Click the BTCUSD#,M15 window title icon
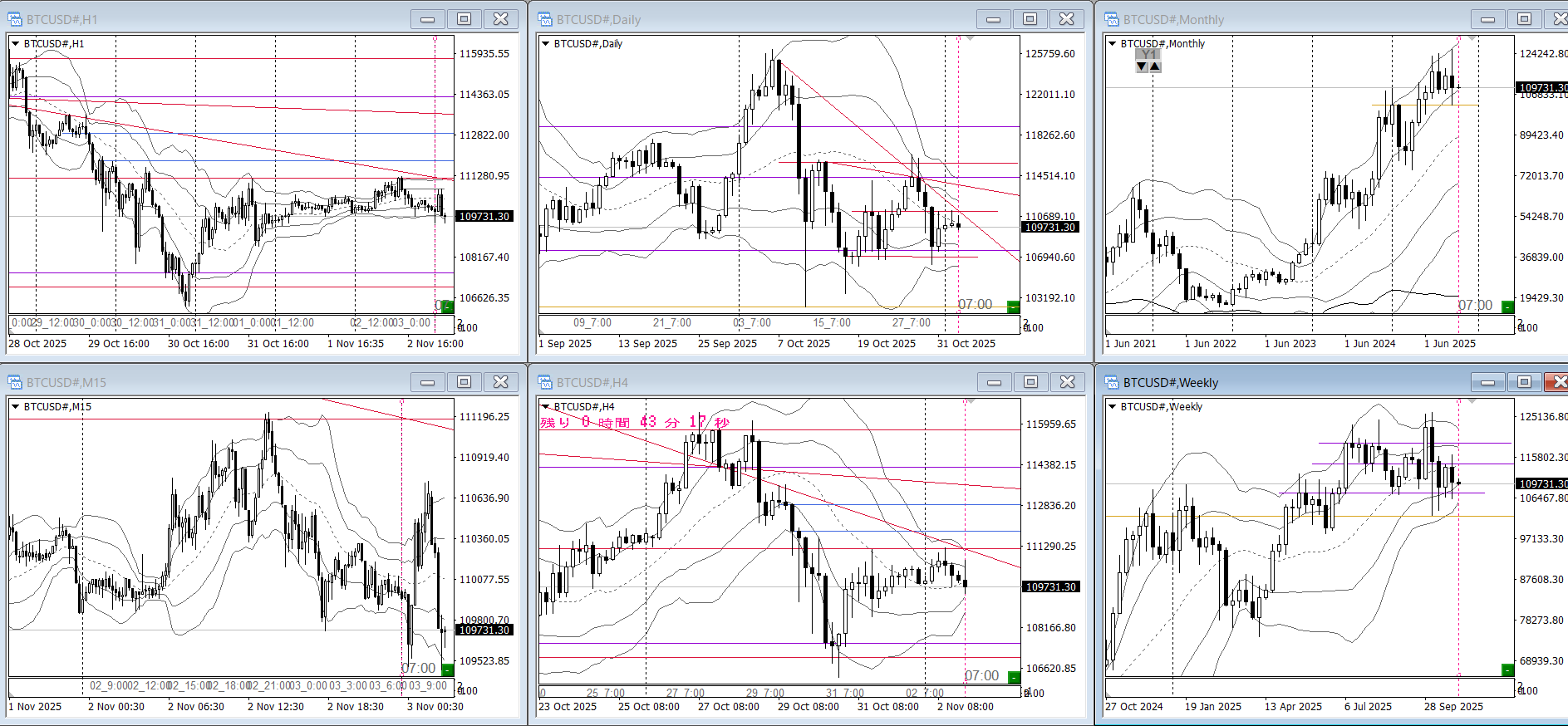Image resolution: width=1568 pixels, height=726 pixels. click(15, 382)
